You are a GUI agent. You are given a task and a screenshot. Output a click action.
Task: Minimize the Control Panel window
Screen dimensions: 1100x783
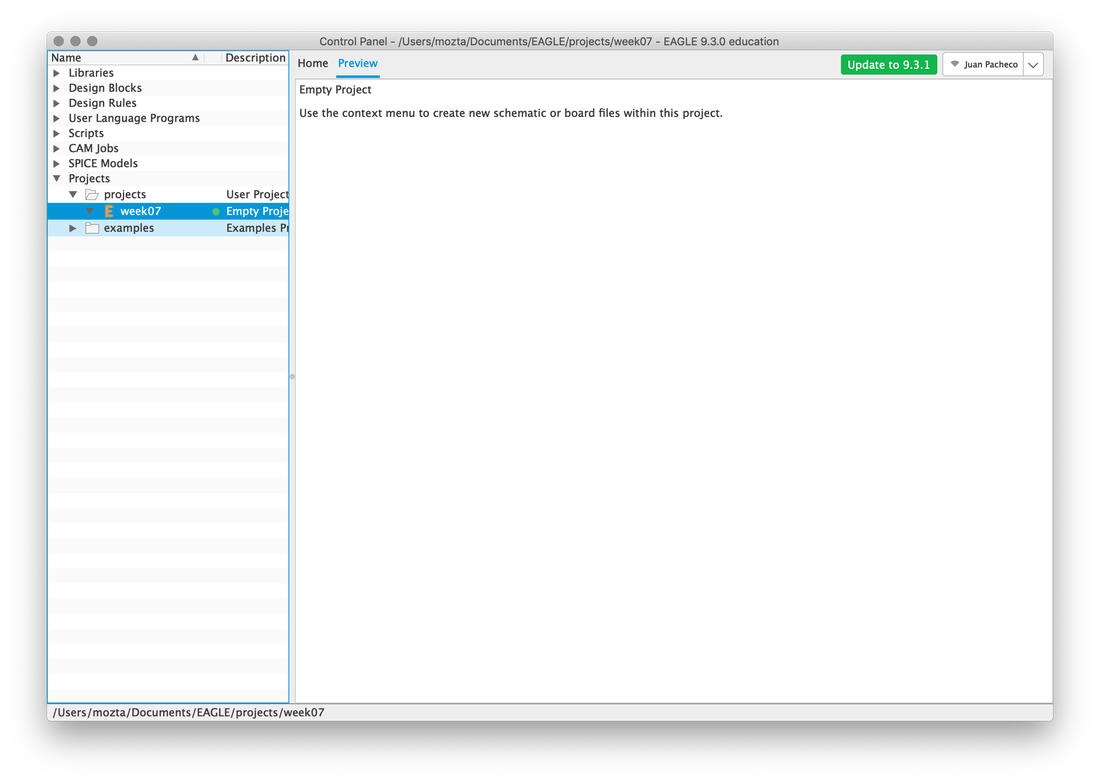(76, 41)
